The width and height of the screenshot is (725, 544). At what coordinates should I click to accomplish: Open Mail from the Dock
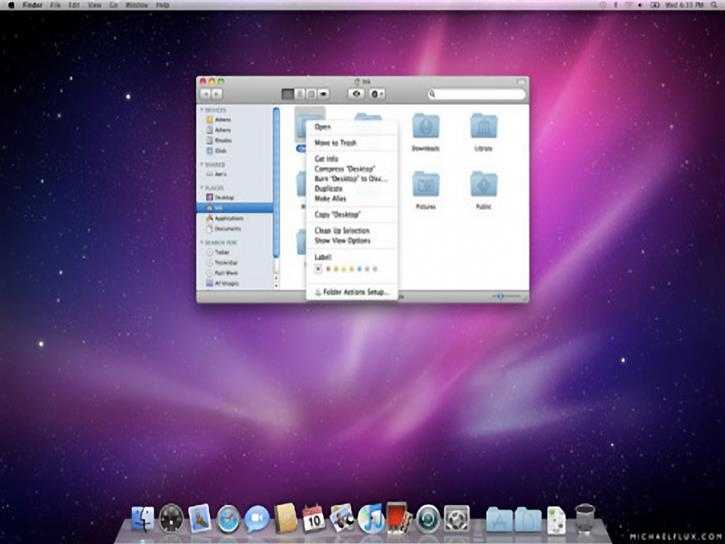tap(200, 519)
